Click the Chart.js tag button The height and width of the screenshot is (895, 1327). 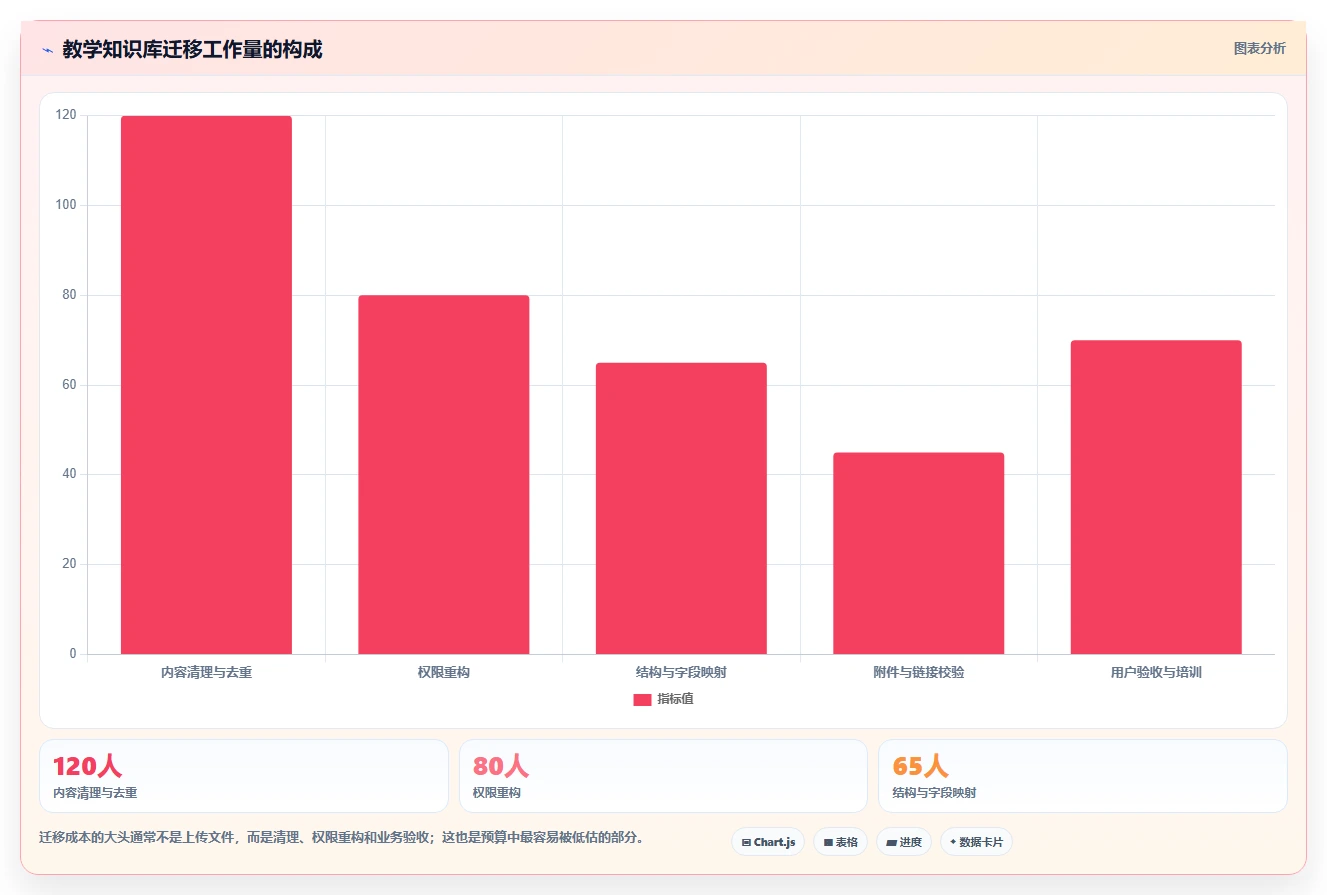click(768, 842)
